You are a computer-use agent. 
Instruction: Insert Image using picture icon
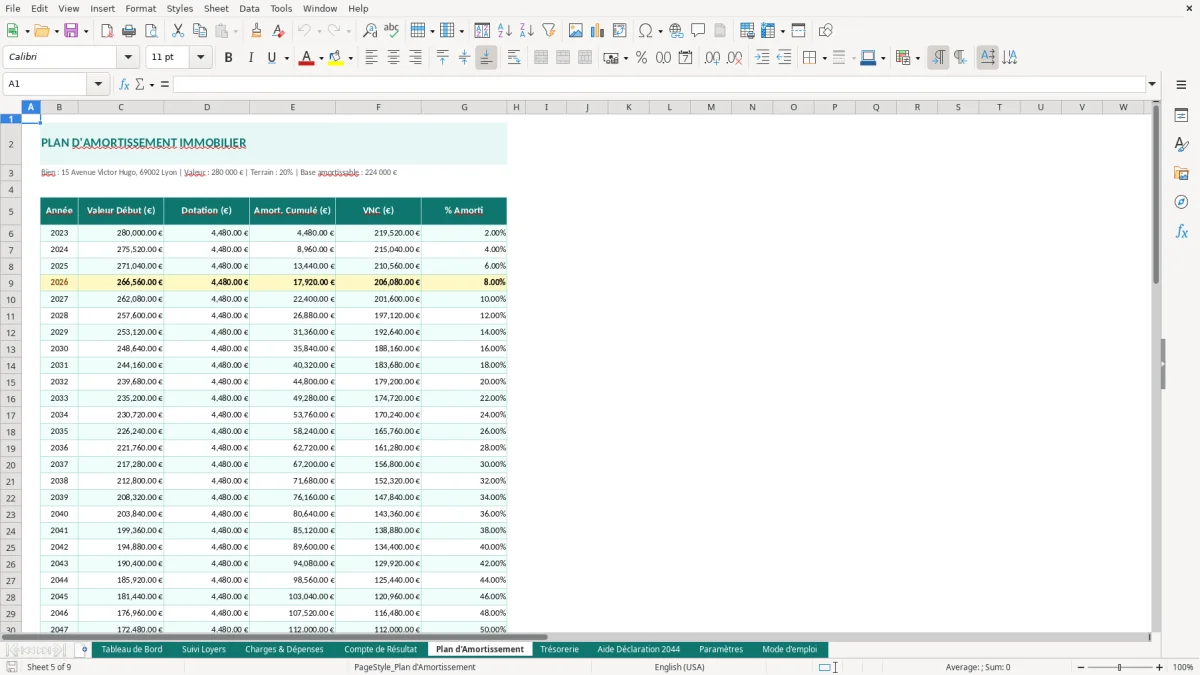(x=576, y=31)
